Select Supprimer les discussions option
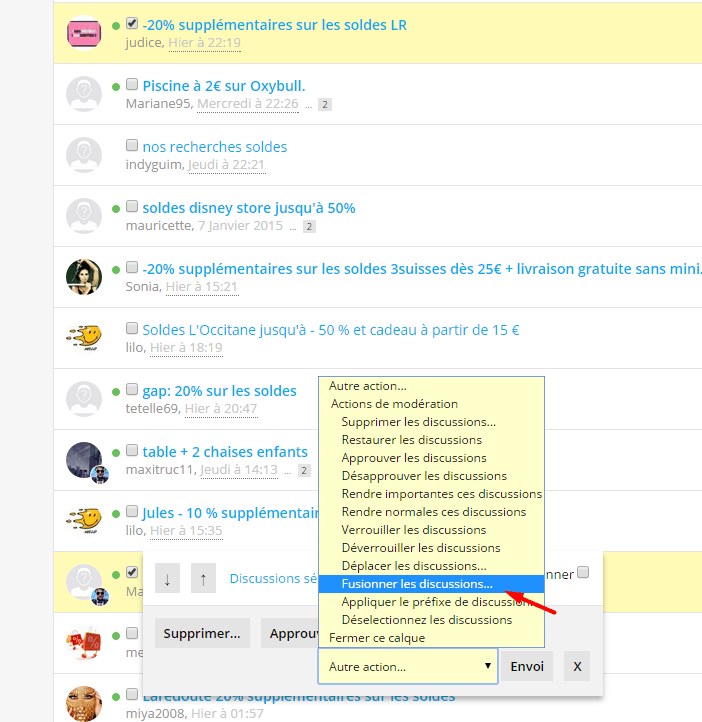Viewport: 702px width, 722px height. (x=431, y=422)
